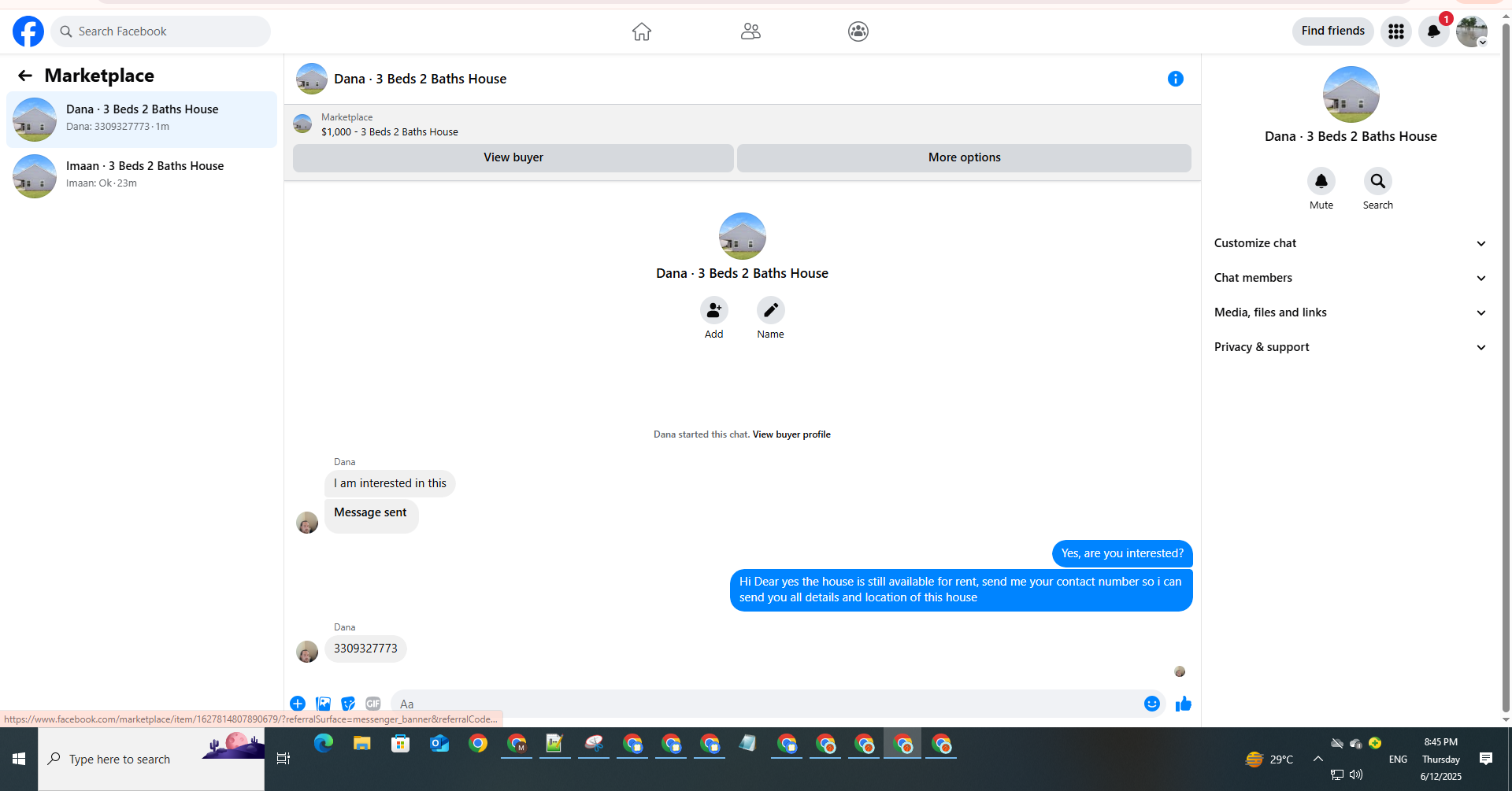The image size is (1512, 791).
Task: Open the Groups icon in top navigation
Action: (858, 31)
